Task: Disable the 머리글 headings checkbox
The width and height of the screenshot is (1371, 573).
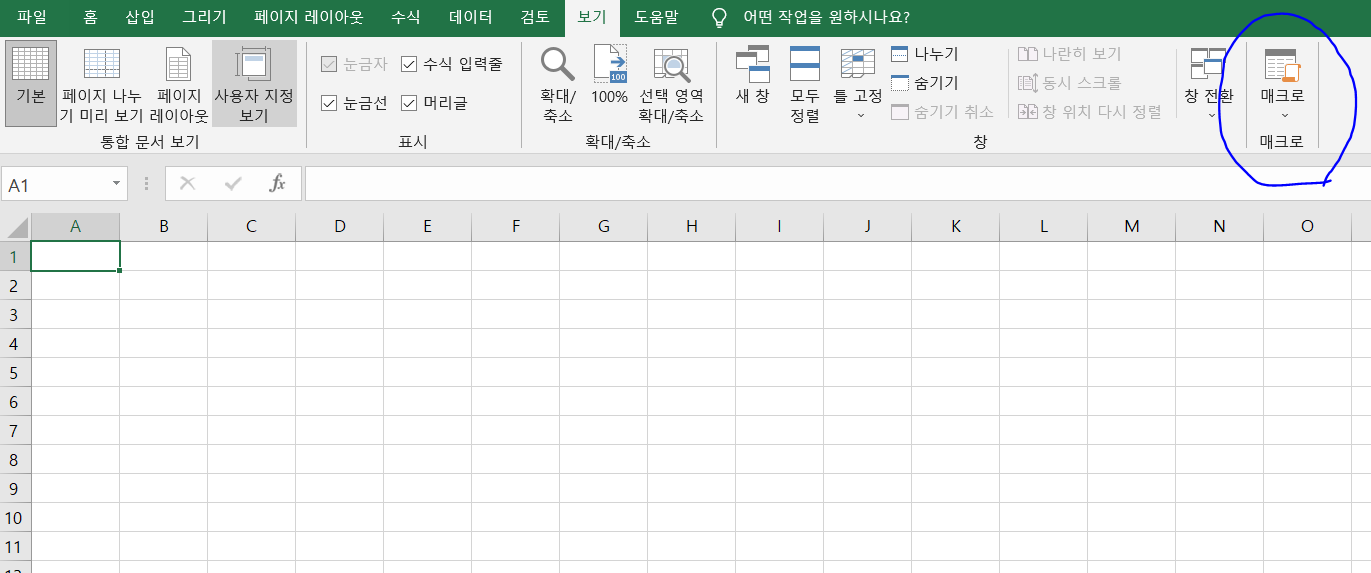Action: point(409,103)
